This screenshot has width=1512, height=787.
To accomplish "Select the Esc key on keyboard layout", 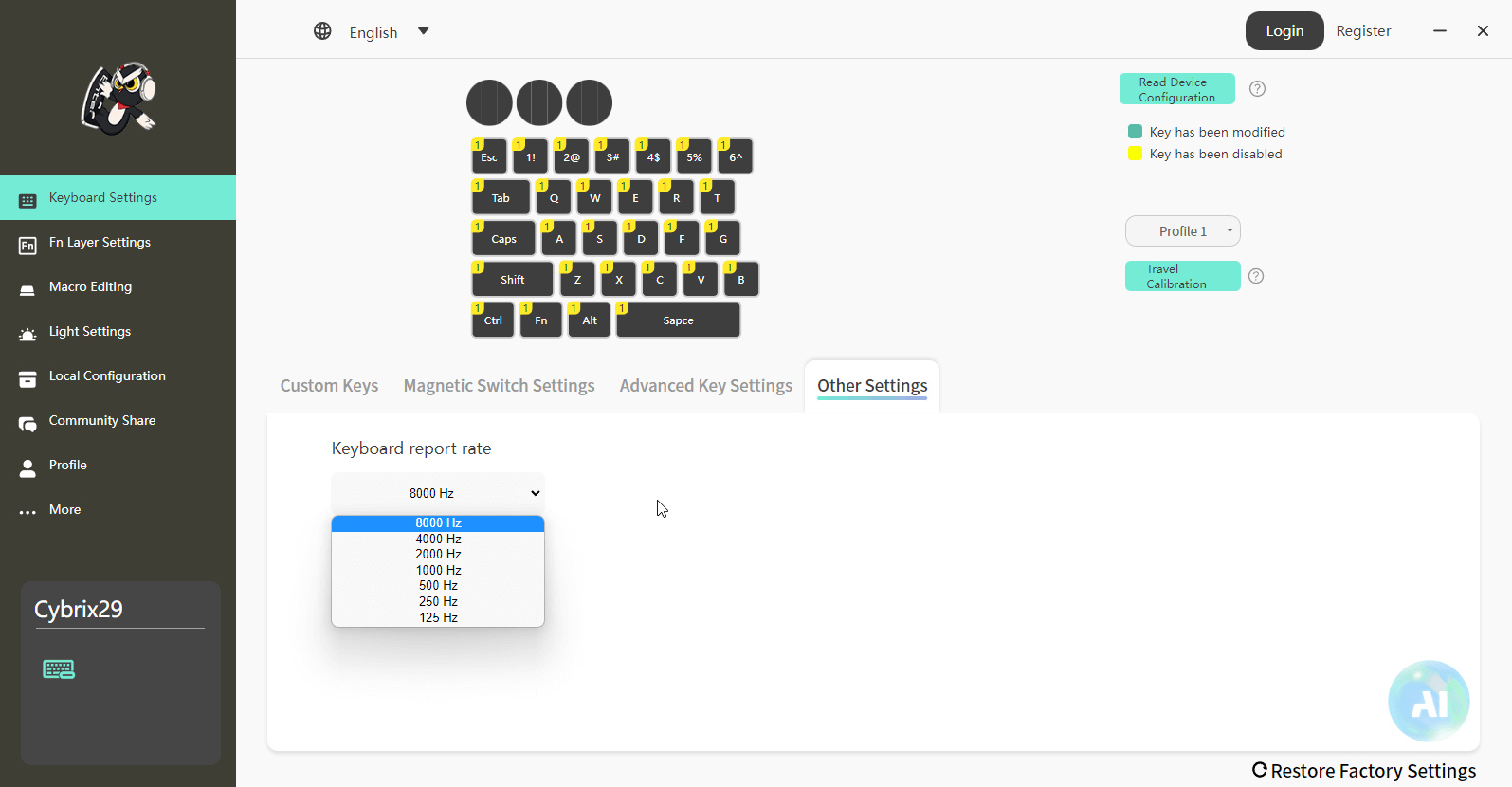I will pyautogui.click(x=489, y=157).
